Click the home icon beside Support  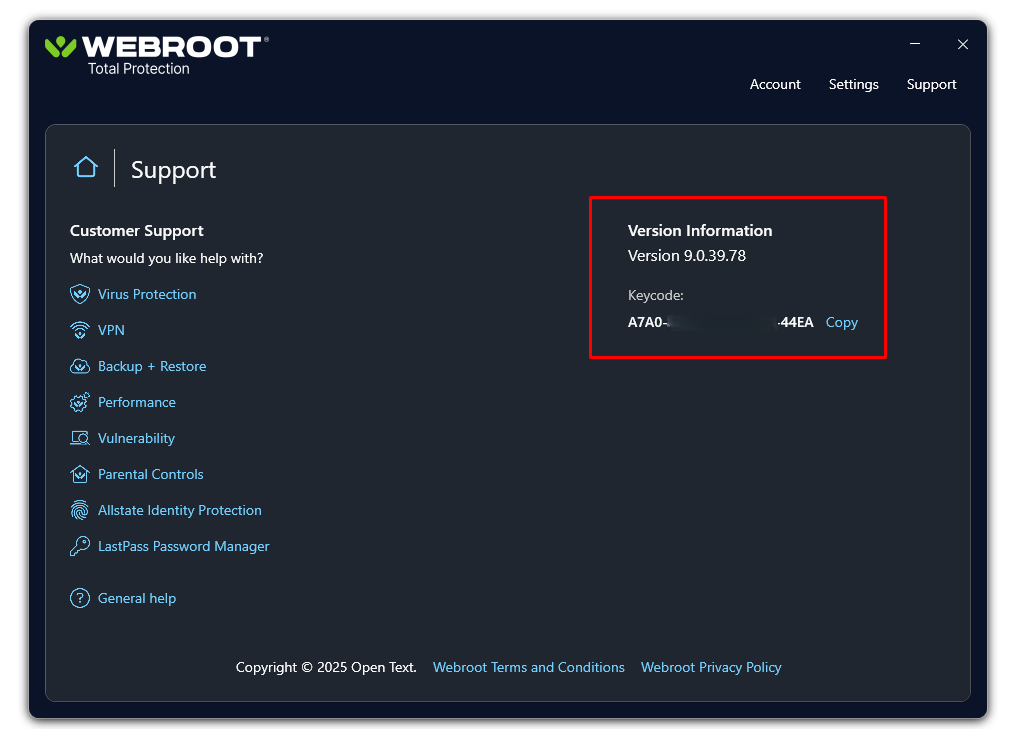point(86,168)
